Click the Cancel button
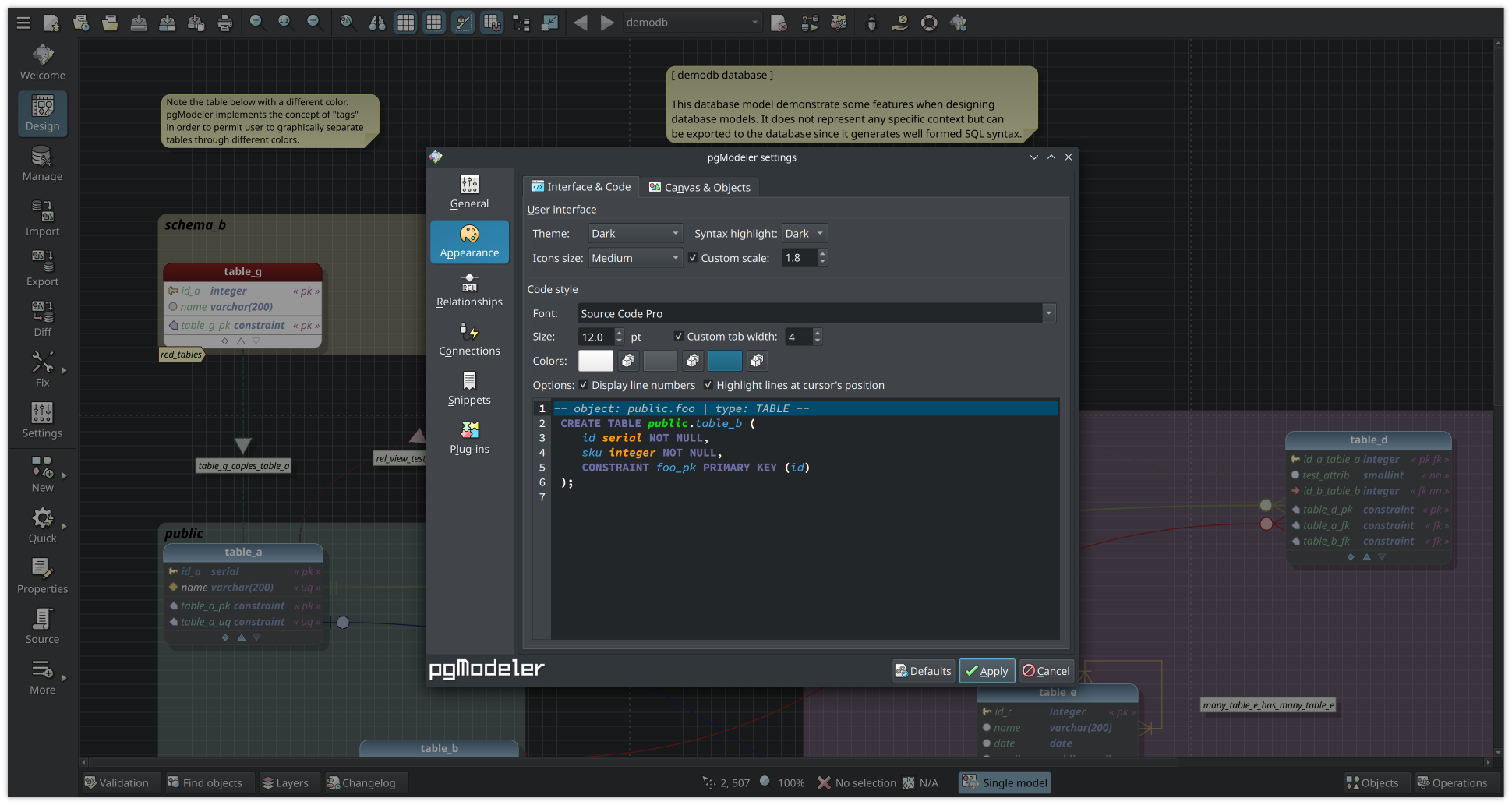The width and height of the screenshot is (1512, 805). pos(1046,671)
